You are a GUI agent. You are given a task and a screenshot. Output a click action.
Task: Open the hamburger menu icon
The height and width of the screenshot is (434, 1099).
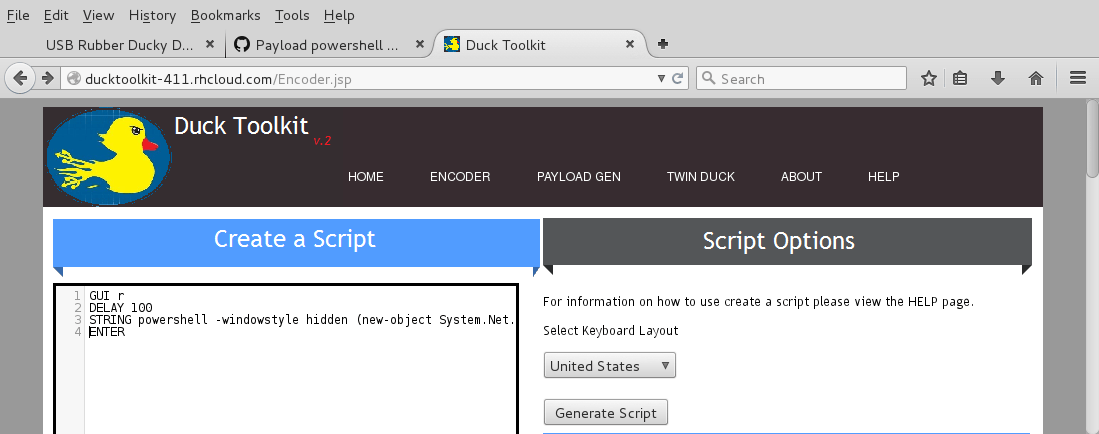pyautogui.click(x=1078, y=78)
